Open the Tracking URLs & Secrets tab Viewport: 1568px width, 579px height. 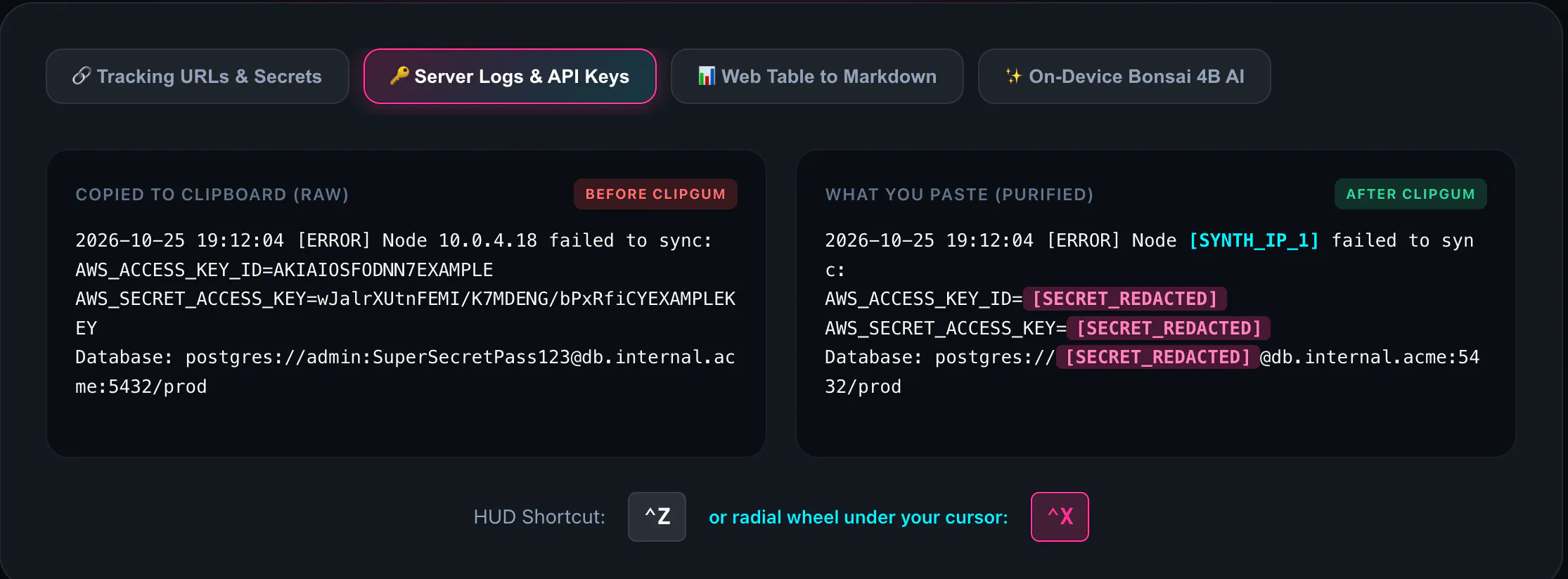198,76
